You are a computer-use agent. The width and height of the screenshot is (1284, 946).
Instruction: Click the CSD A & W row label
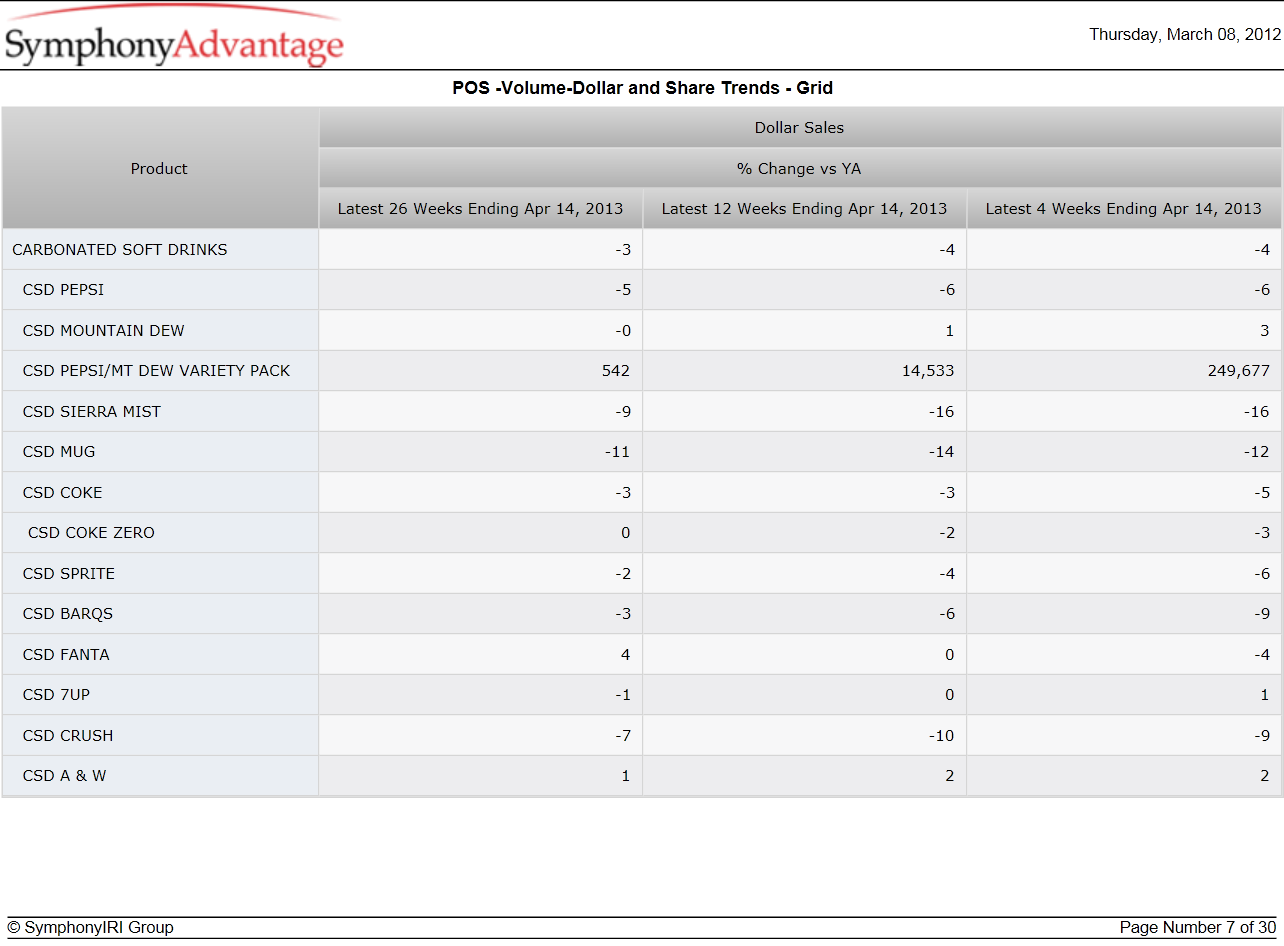pyautogui.click(x=64, y=776)
